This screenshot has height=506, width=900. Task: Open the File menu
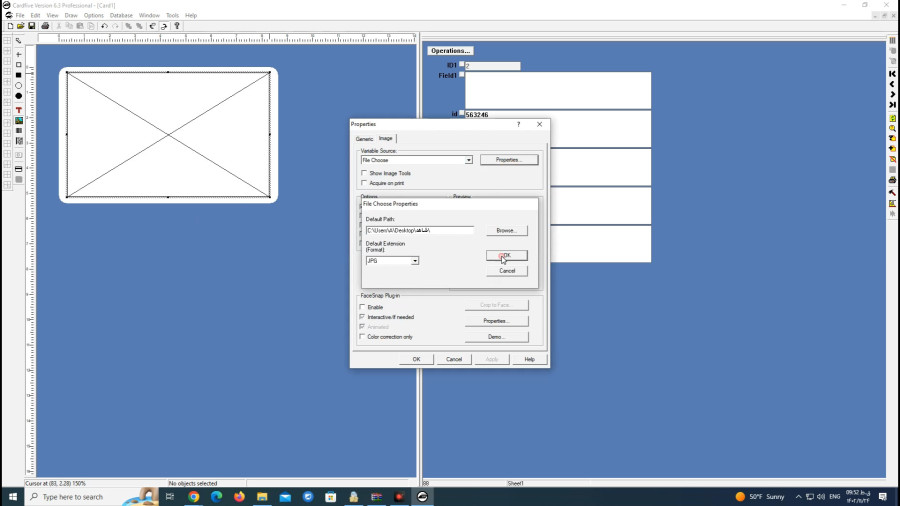click(x=20, y=15)
